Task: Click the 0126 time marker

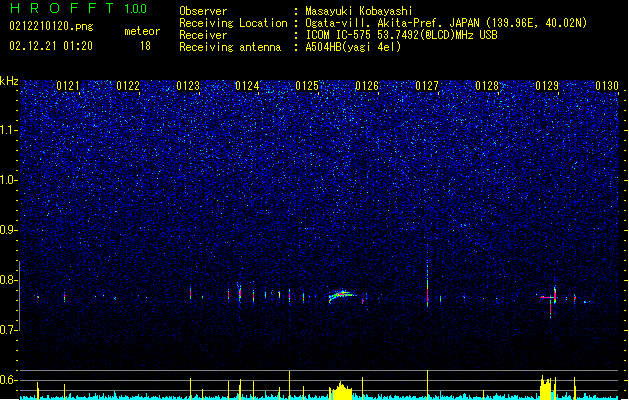Action: point(367,86)
